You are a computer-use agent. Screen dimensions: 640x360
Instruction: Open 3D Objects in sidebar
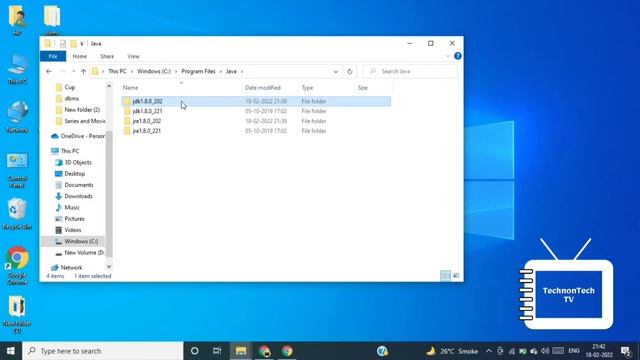pos(78,162)
